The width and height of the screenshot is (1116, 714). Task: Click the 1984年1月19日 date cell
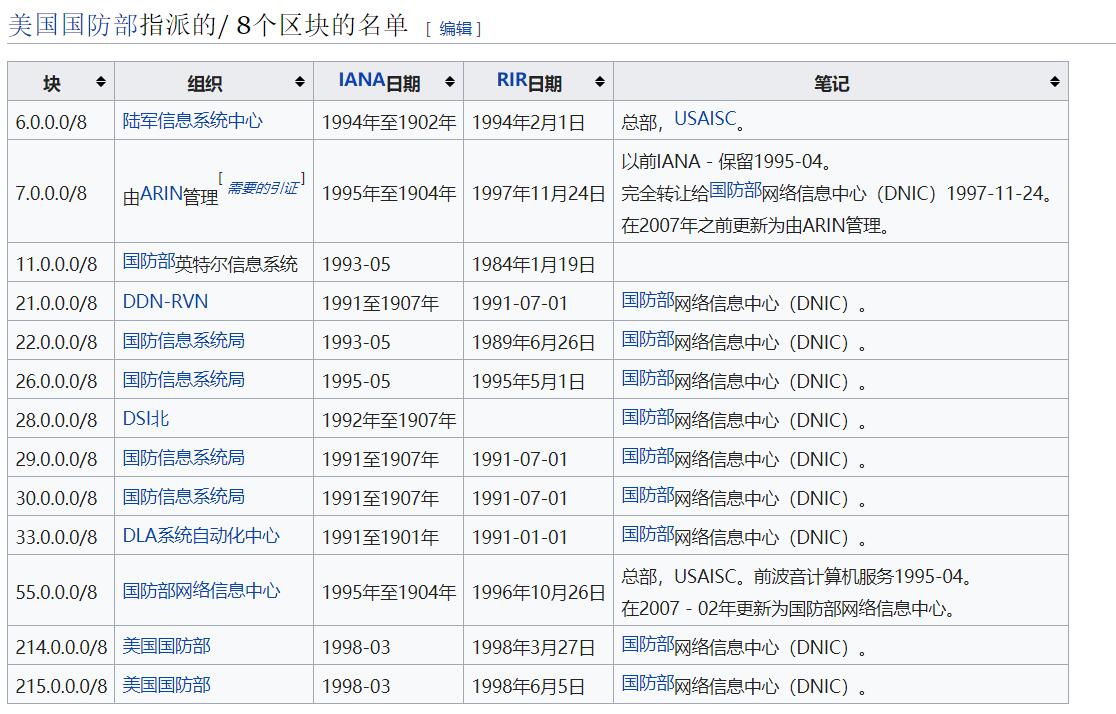click(x=539, y=263)
